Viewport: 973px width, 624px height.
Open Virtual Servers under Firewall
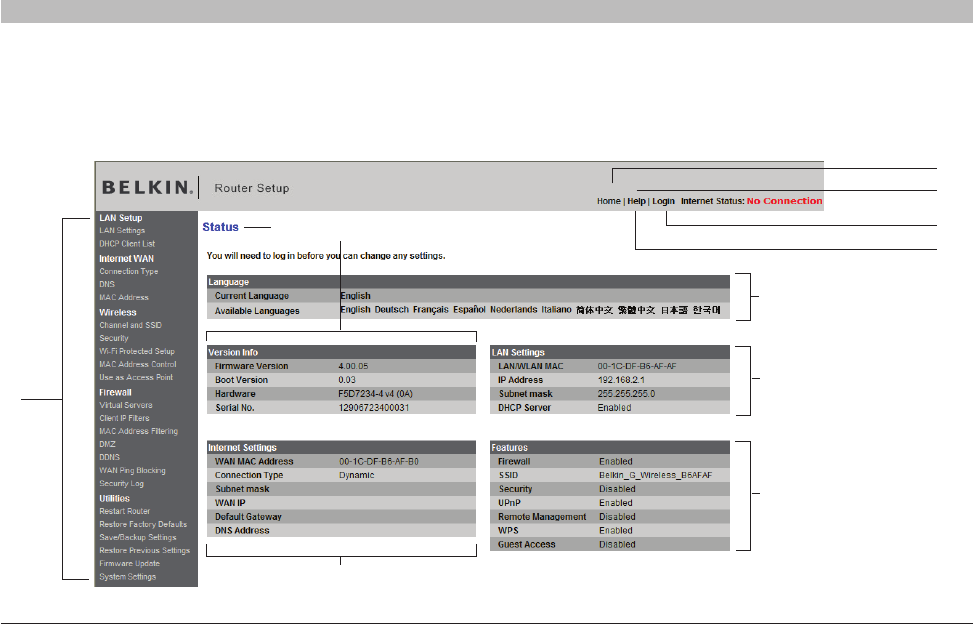coord(125,405)
